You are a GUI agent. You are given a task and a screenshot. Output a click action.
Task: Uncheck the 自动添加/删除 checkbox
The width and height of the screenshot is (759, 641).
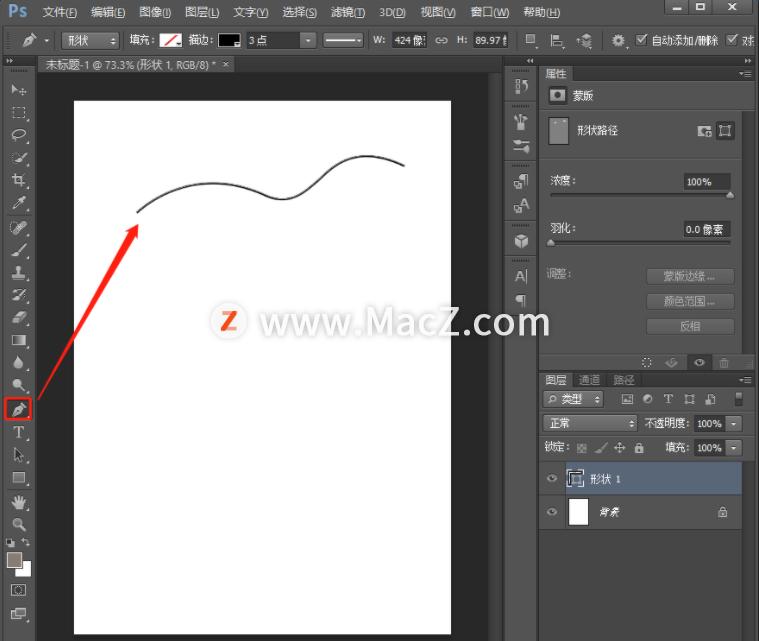tap(642, 40)
